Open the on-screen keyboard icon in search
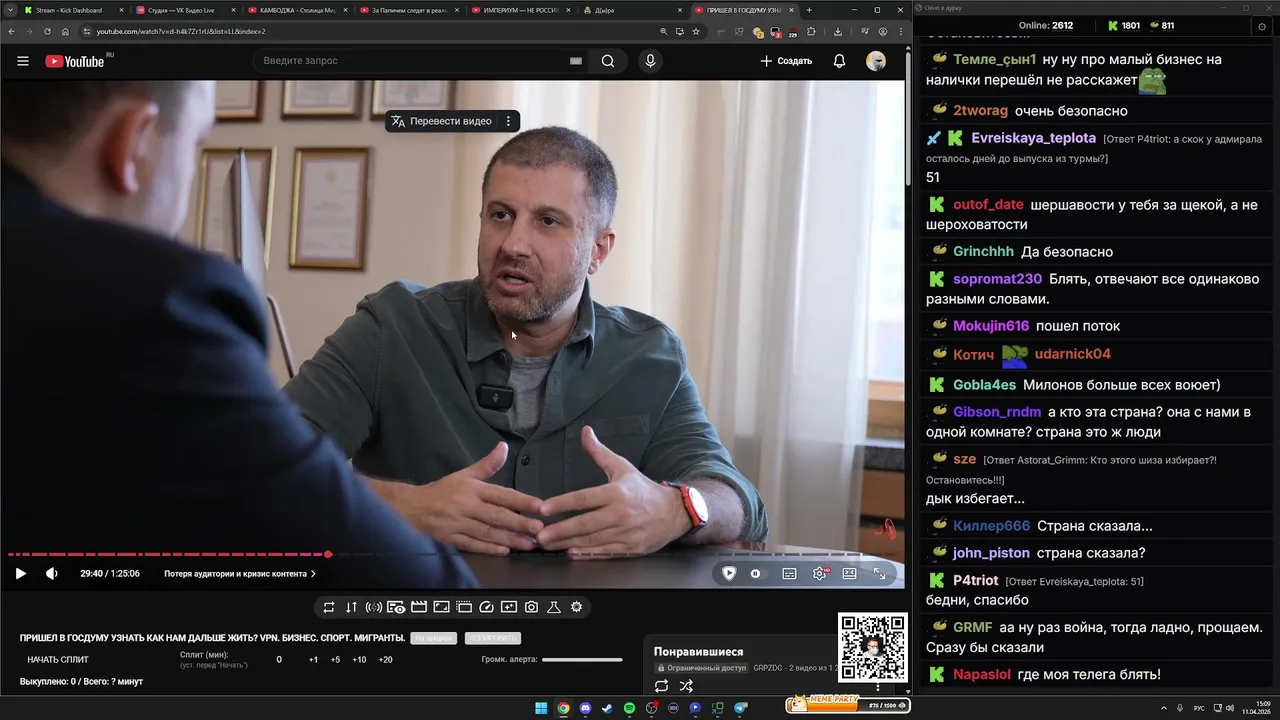Image resolution: width=1280 pixels, height=720 pixels. click(576, 61)
